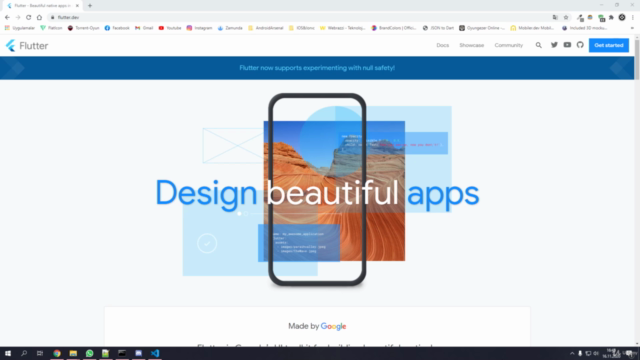
Task: Open the Zamunda bookmark
Action: pyautogui.click(x=230, y=28)
